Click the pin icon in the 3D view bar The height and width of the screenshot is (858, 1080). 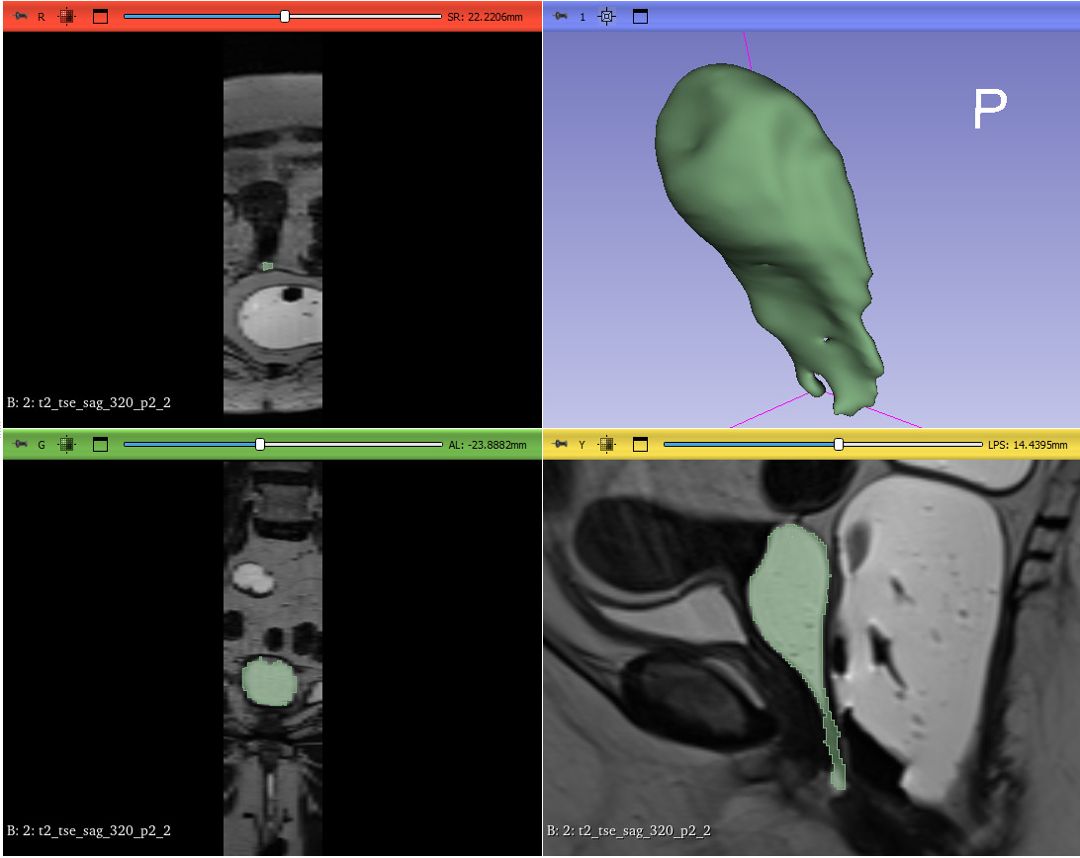coord(561,17)
